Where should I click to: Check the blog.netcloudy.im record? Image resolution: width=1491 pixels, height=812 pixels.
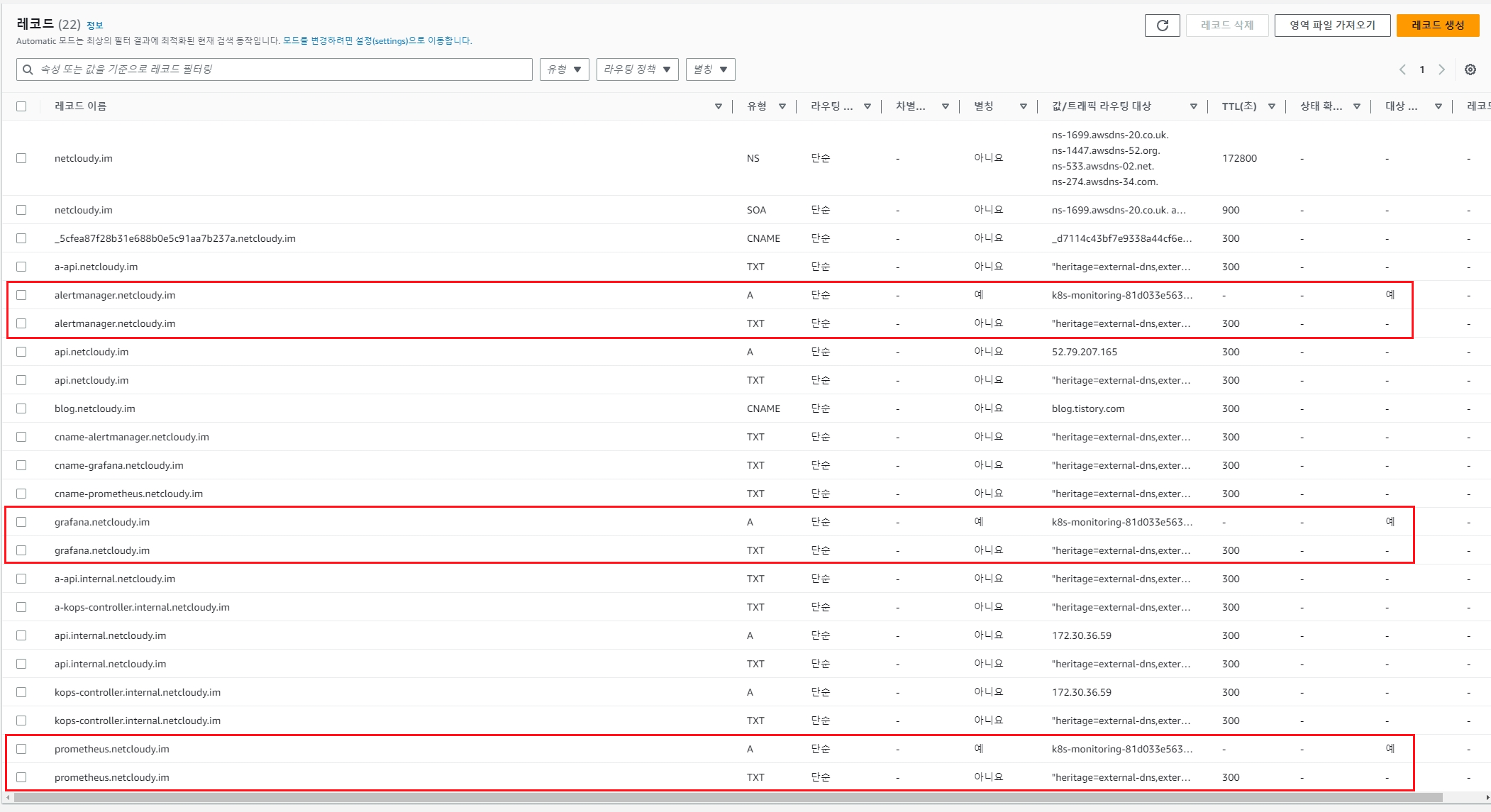21,408
